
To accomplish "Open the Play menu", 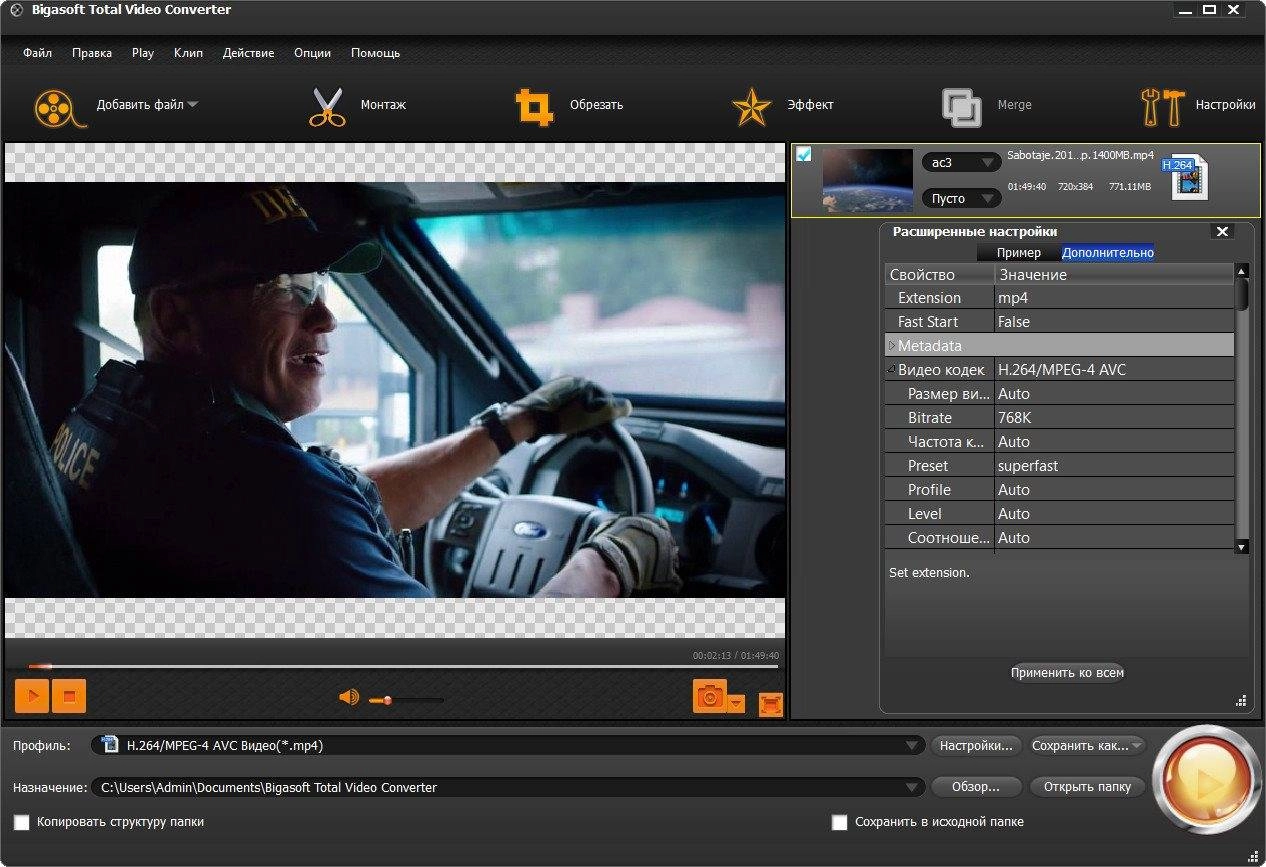I will (143, 52).
